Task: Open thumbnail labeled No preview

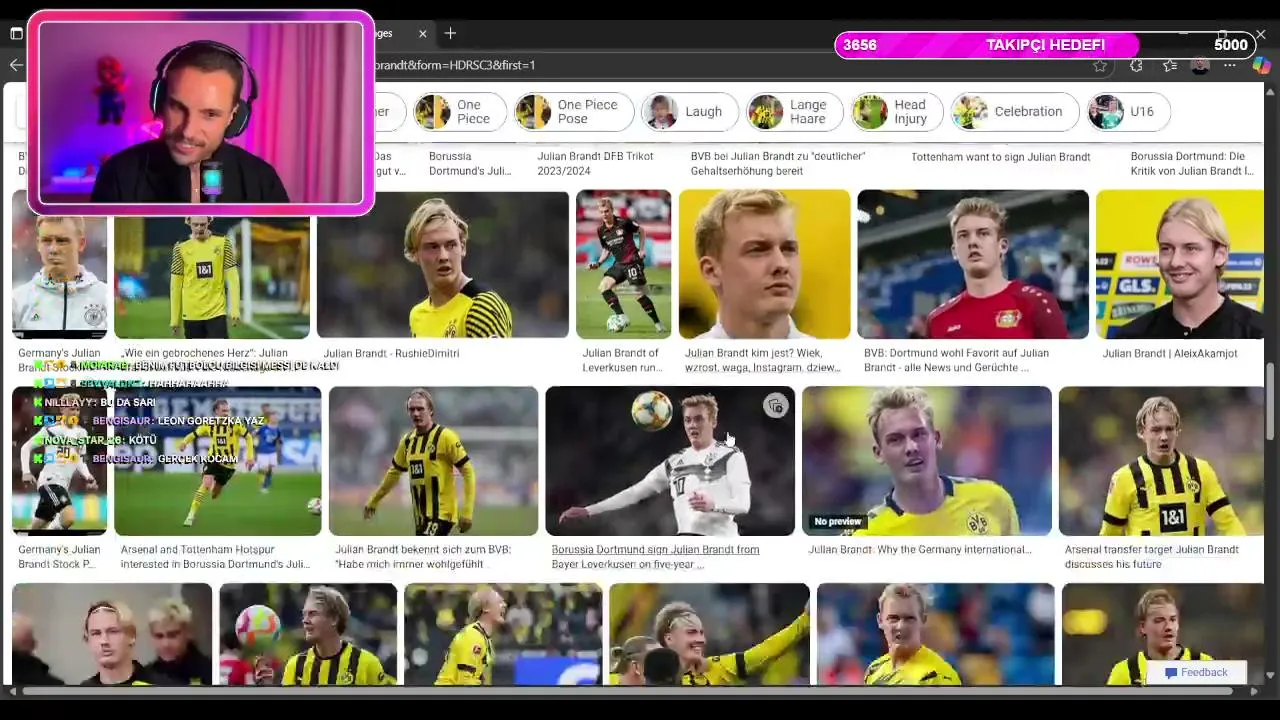Action: point(927,461)
